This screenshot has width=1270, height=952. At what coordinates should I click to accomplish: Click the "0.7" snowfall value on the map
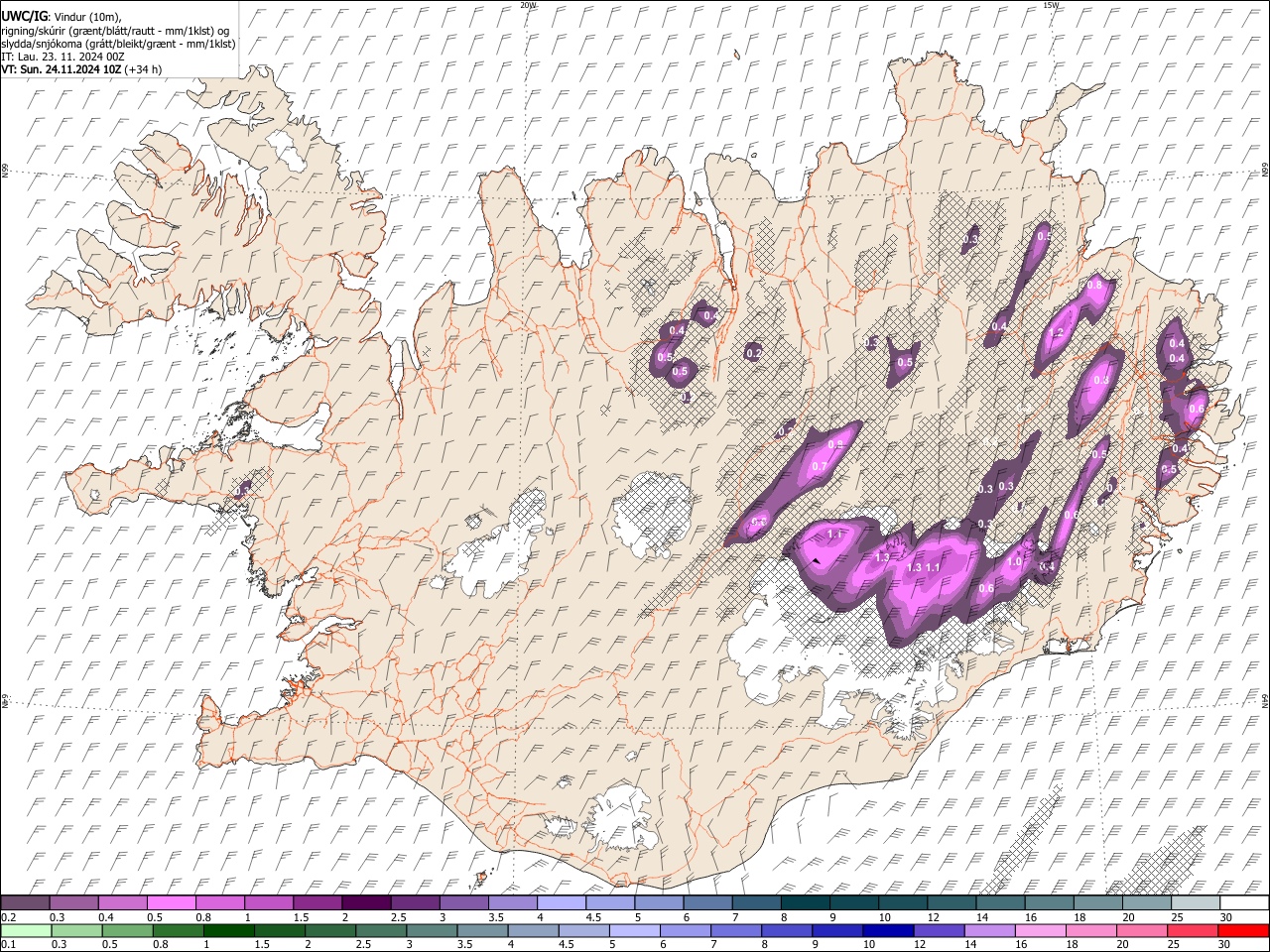820,466
